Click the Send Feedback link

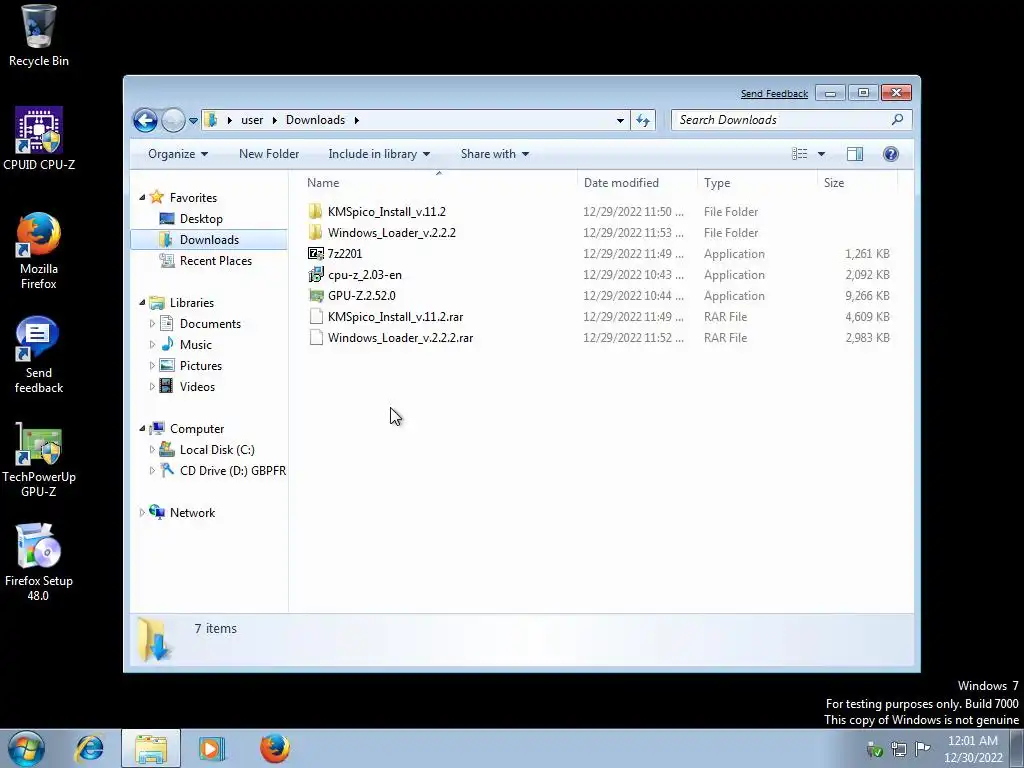click(774, 94)
